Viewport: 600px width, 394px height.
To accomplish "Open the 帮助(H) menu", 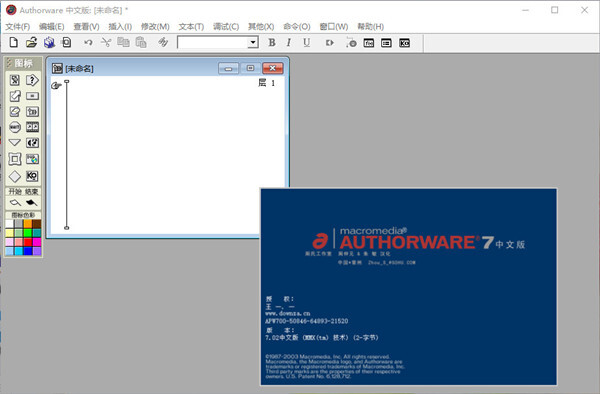I will [370, 26].
